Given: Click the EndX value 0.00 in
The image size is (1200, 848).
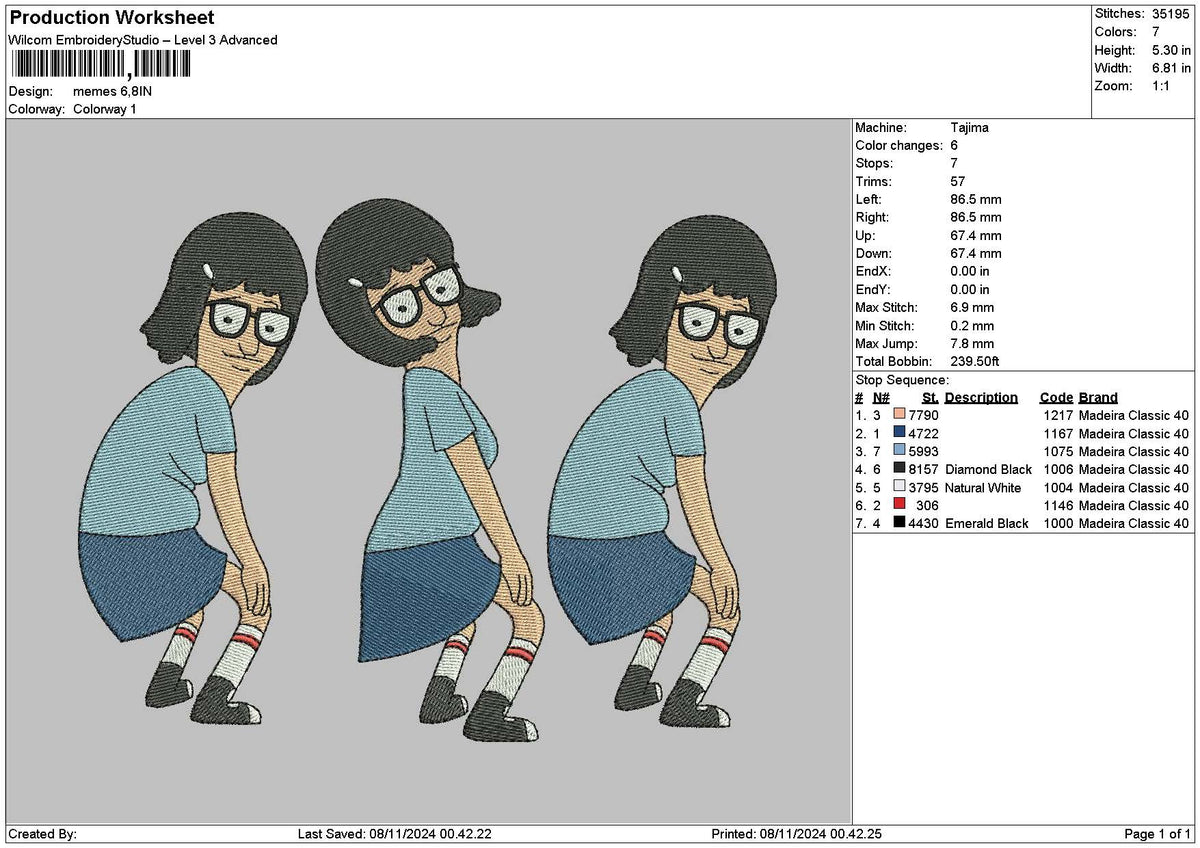Looking at the screenshot, I should pos(970,272).
